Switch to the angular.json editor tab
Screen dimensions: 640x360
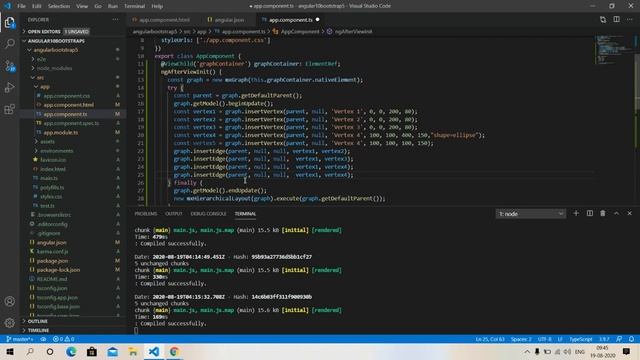pos(229,20)
